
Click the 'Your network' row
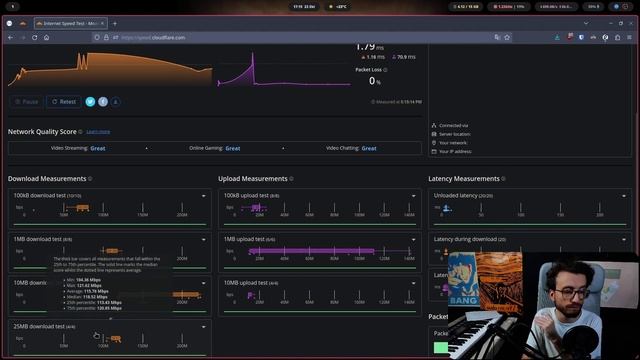pos(449,143)
